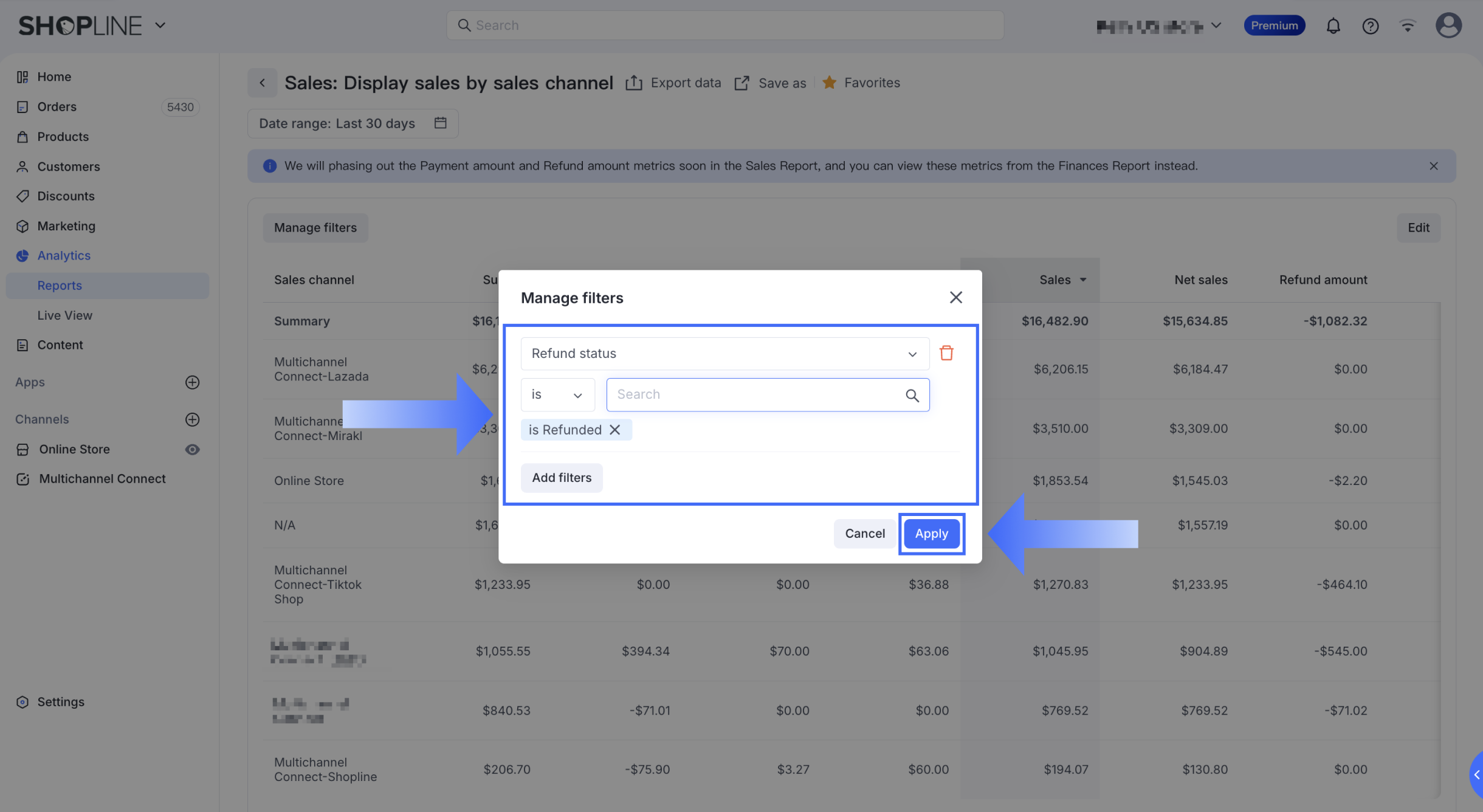Open the help question mark icon
Screen dimensions: 1483x812
tap(1370, 26)
